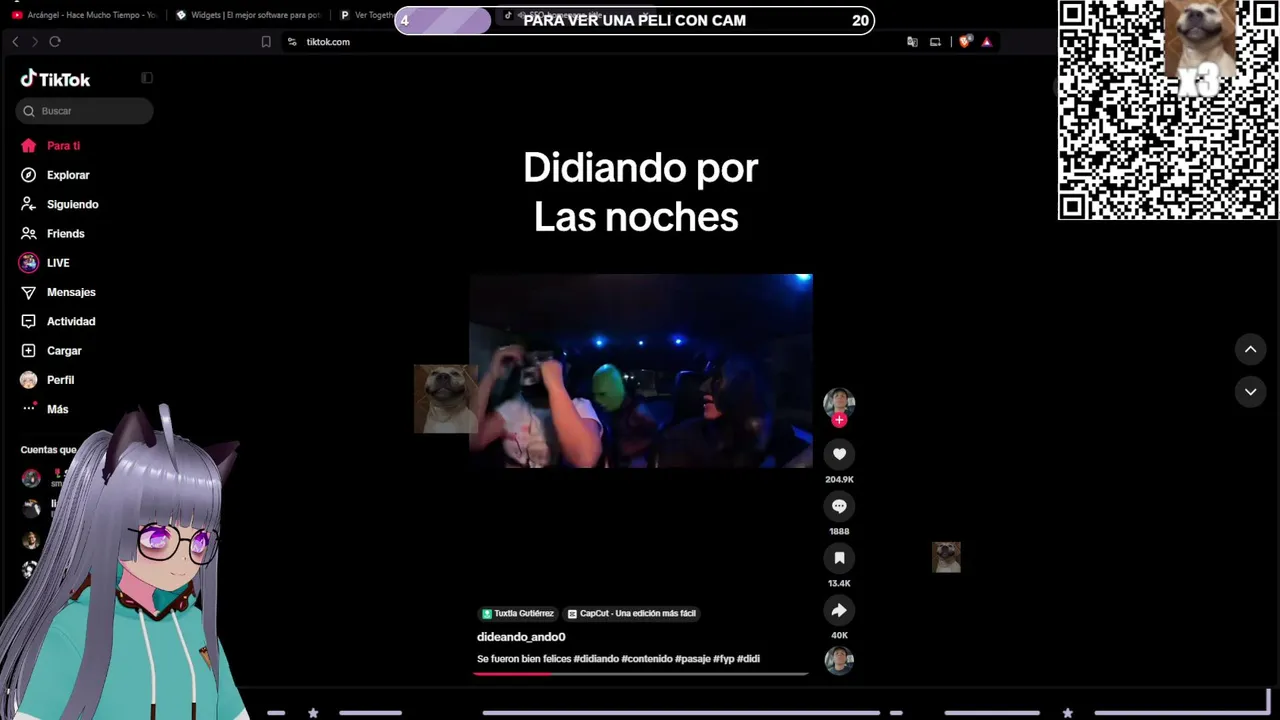Like the video with heart icon

coord(839,454)
